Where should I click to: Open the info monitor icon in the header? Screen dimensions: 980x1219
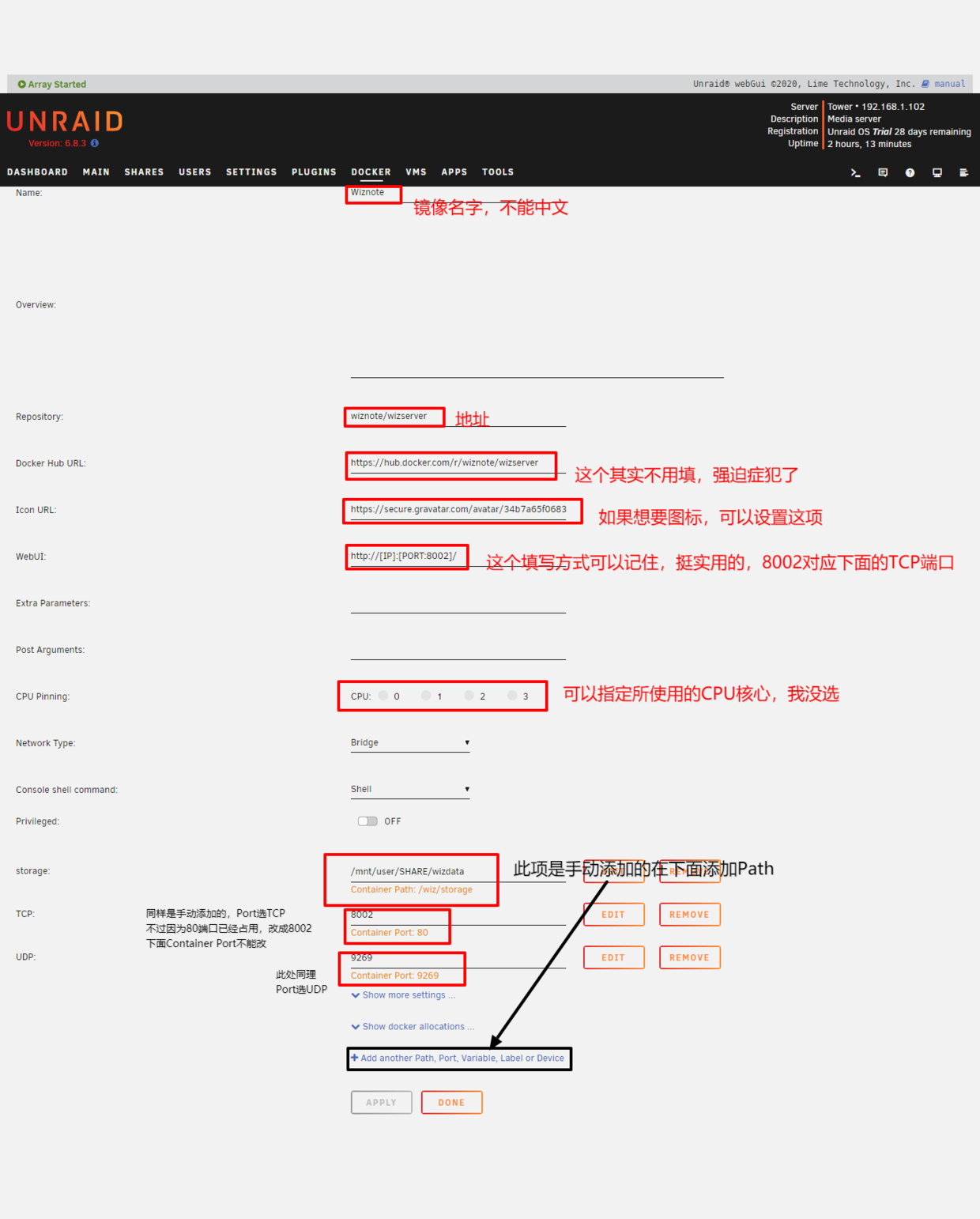click(x=937, y=172)
